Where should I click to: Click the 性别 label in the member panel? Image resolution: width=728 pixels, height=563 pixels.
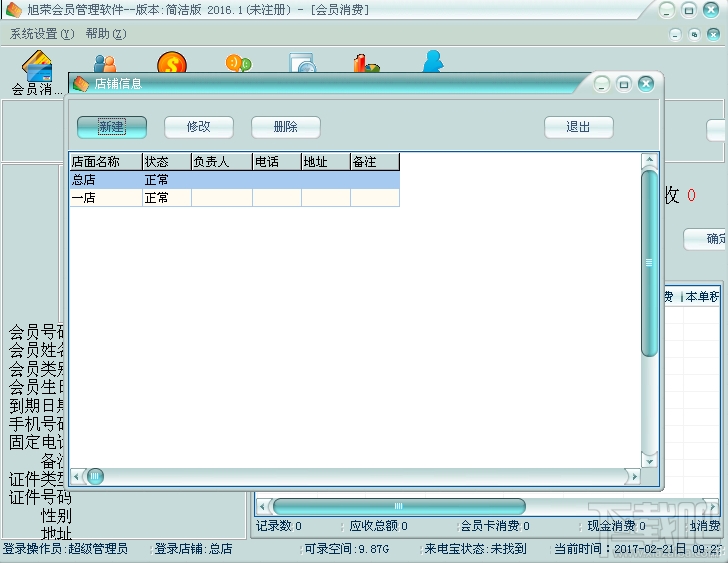[56, 515]
